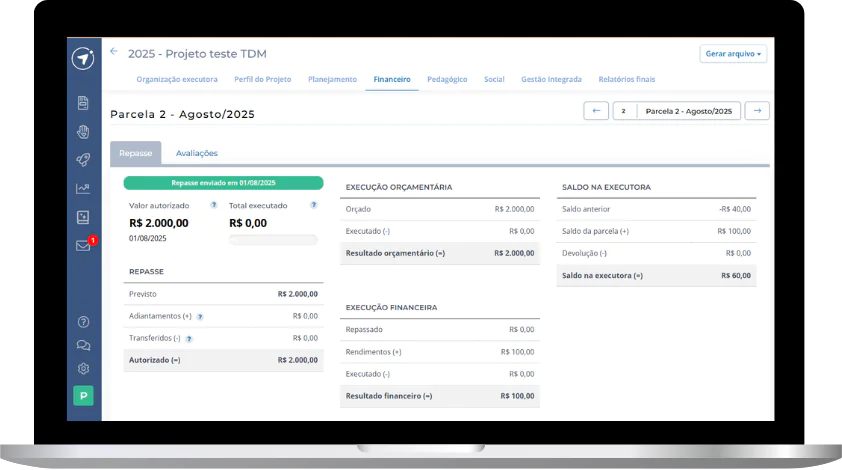Screen dimensions: 842x470
Task: Go back using the arrow beside project title
Action: pyautogui.click(x=114, y=52)
